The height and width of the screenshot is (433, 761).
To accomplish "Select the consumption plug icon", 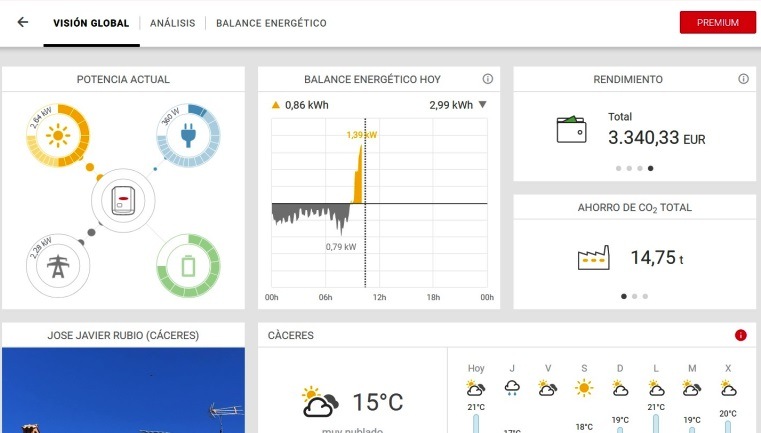I will (188, 135).
